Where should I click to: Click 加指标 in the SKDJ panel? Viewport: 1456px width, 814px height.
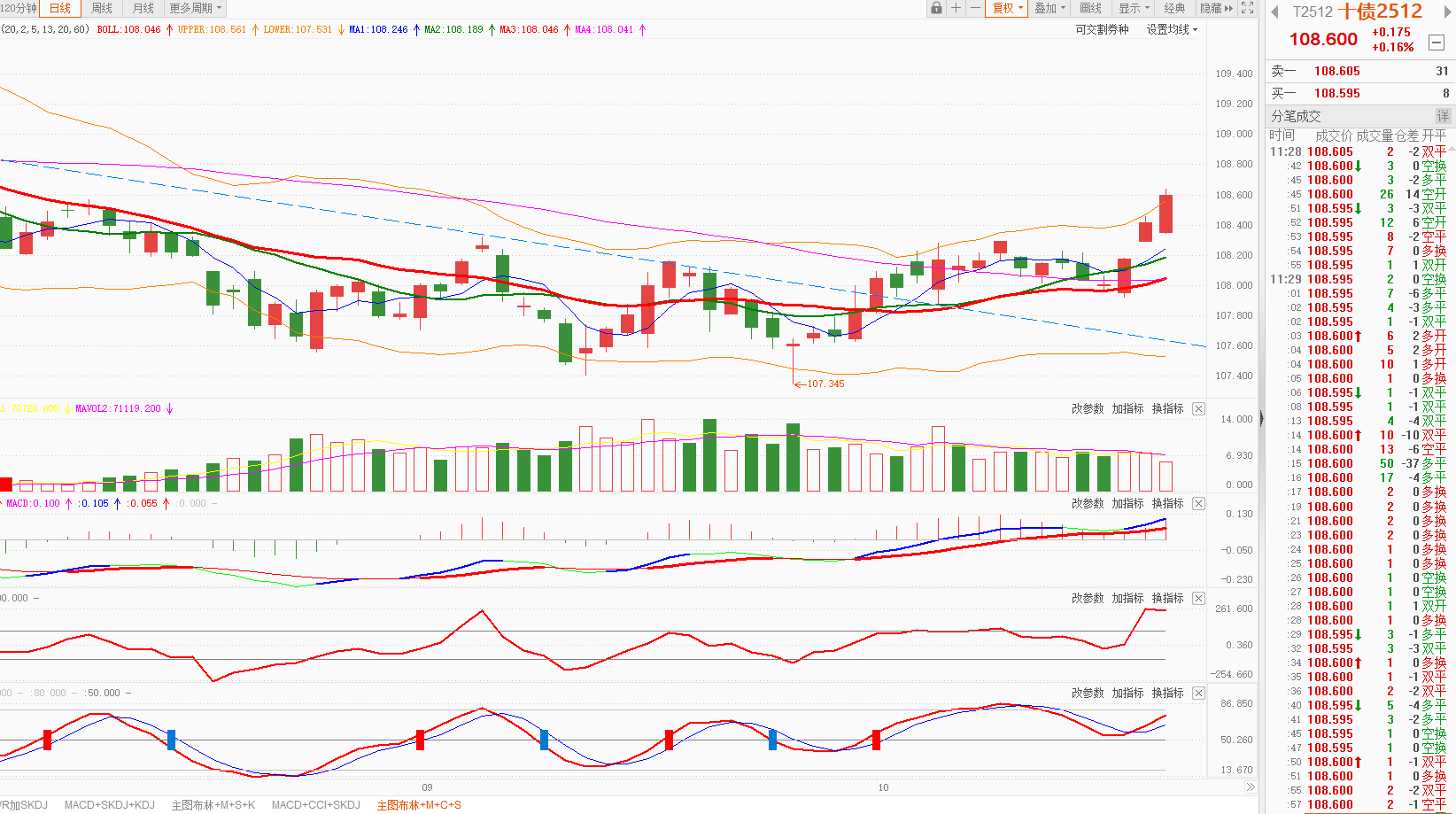[x=1127, y=693]
